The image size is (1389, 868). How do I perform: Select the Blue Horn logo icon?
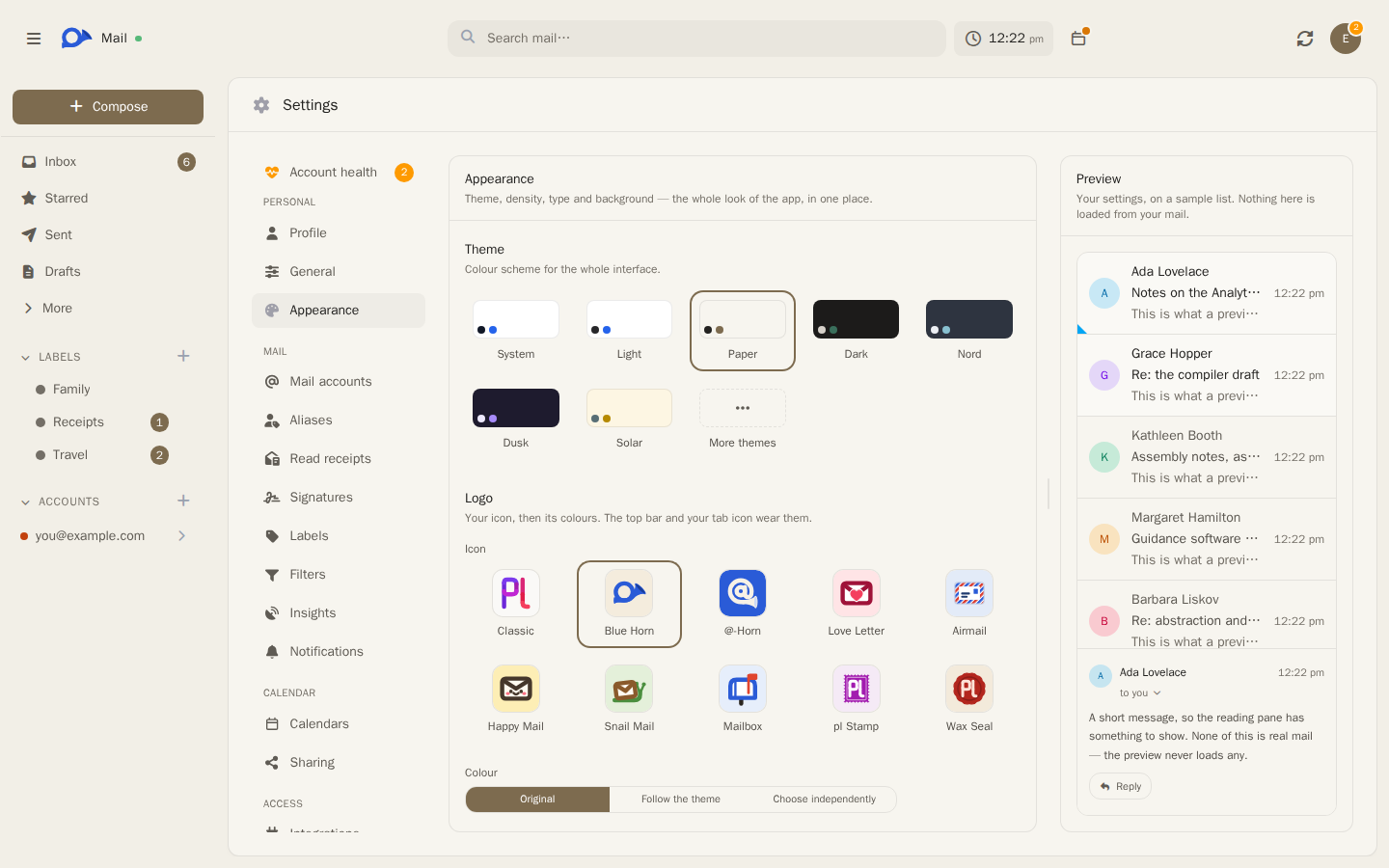[629, 604]
